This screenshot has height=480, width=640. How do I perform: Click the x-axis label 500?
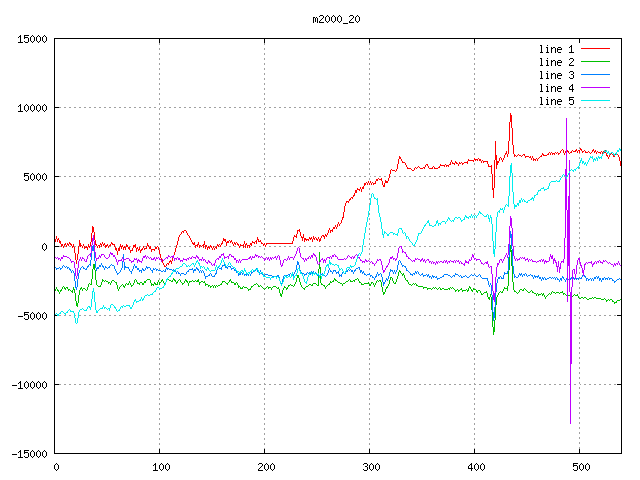(581, 467)
